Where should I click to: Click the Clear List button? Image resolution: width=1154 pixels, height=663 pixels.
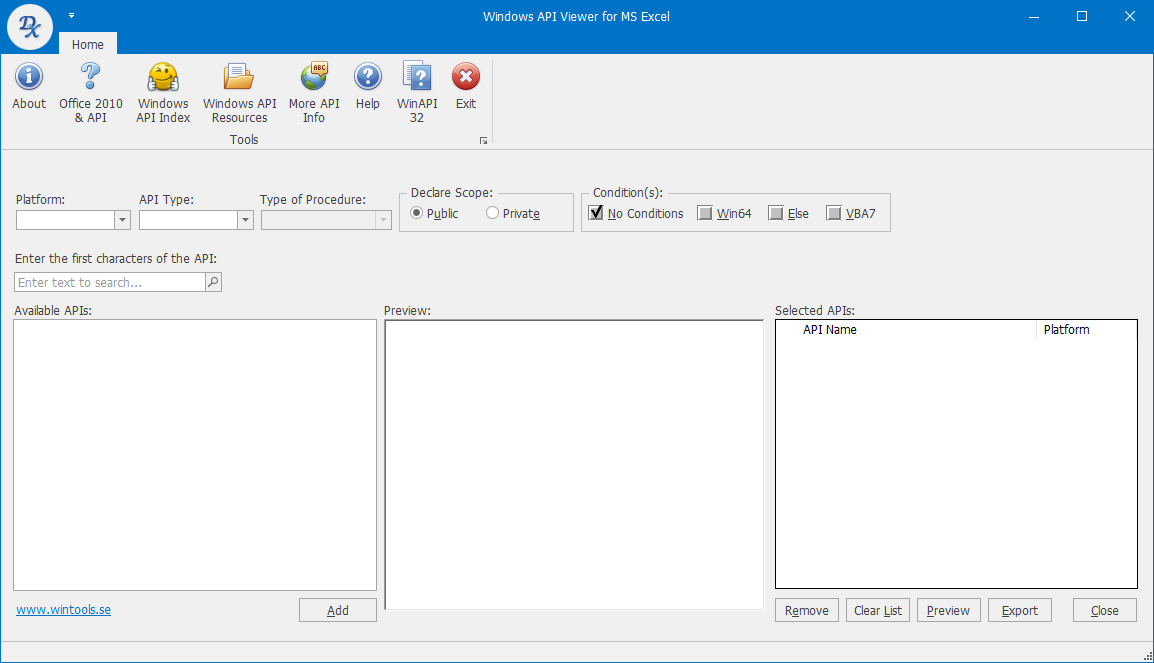point(878,610)
